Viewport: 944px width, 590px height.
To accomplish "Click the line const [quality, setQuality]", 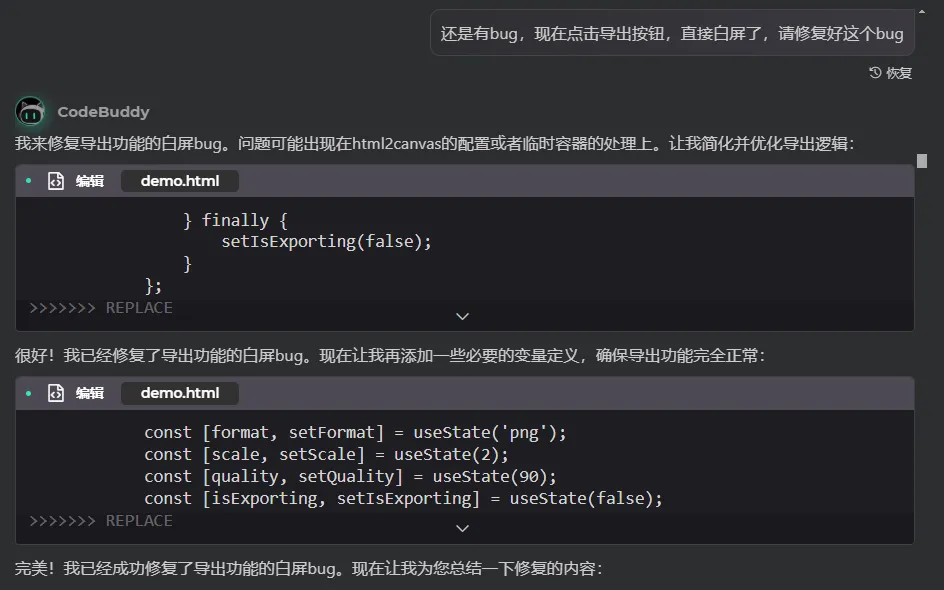I will pyautogui.click(x=350, y=476).
